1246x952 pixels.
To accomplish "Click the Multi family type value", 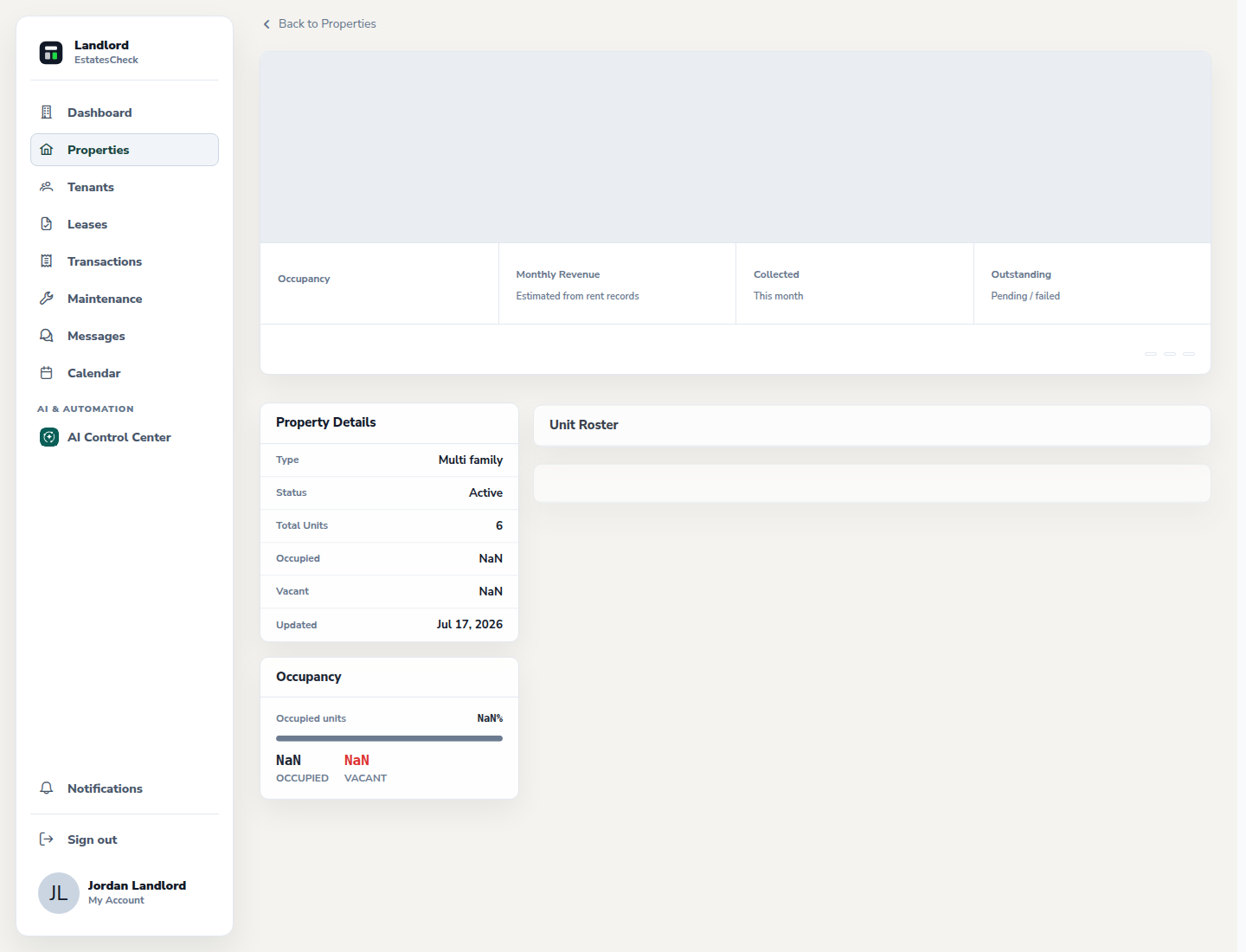I will pos(471,460).
